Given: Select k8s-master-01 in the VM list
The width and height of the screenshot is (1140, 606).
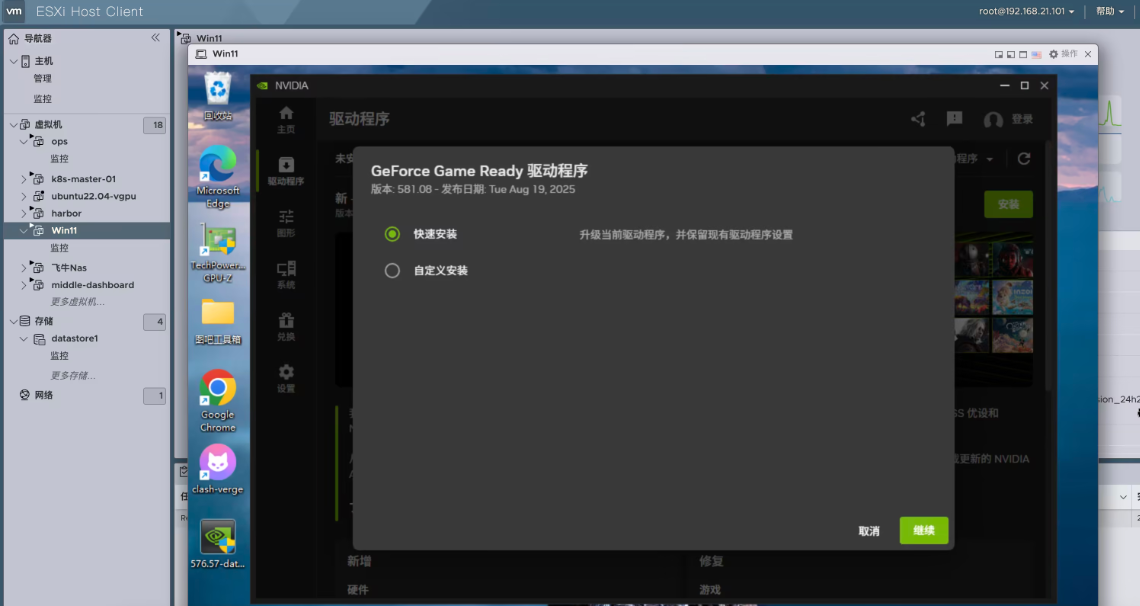Looking at the screenshot, I should (84, 179).
